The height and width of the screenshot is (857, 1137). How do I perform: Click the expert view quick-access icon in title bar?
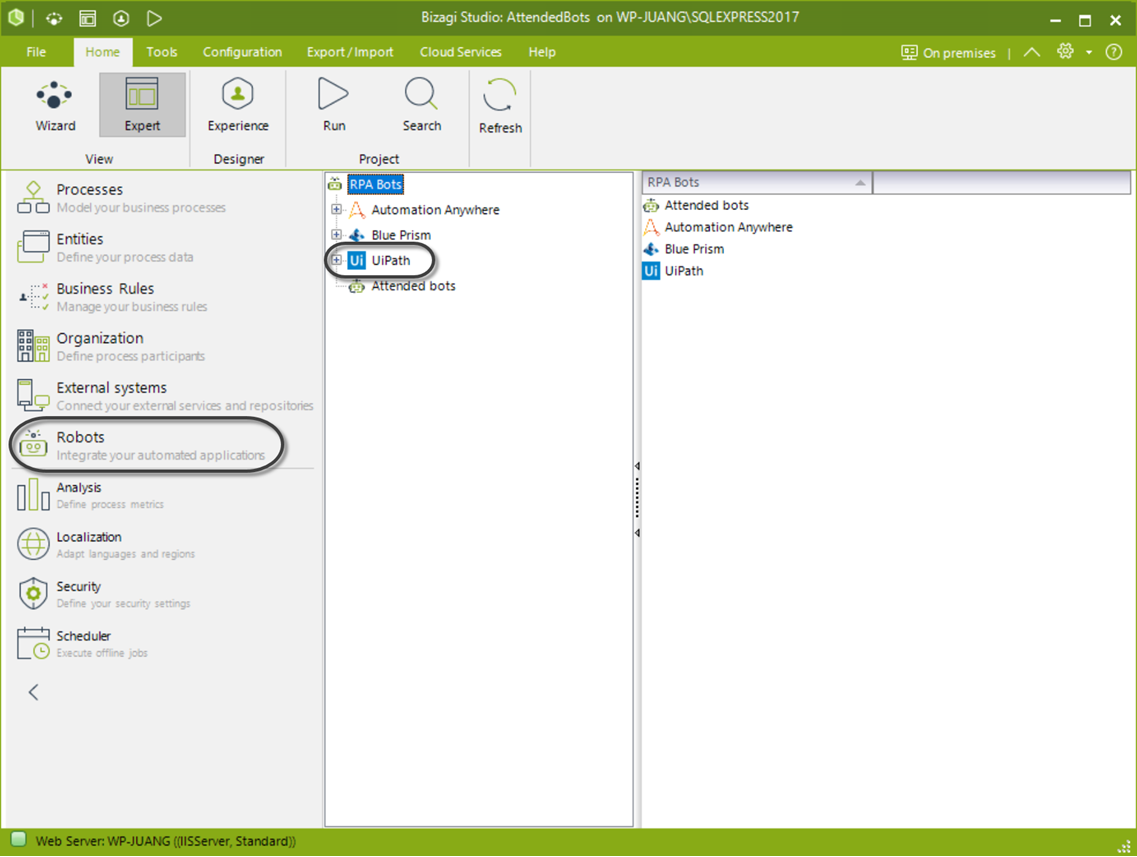[88, 18]
